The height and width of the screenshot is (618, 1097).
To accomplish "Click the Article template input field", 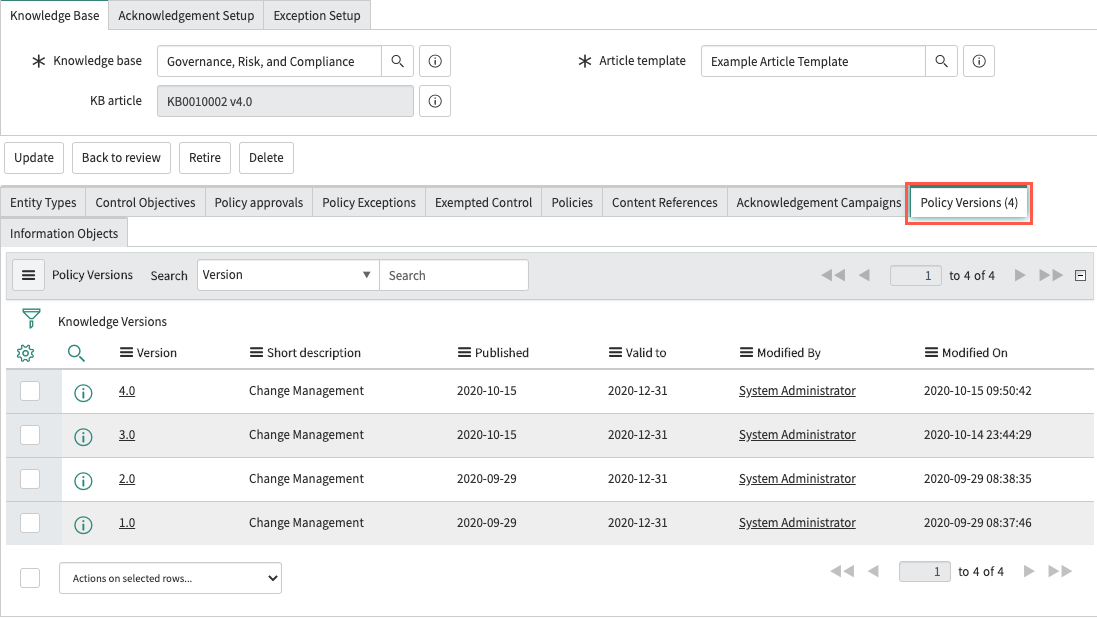I will click(x=814, y=61).
